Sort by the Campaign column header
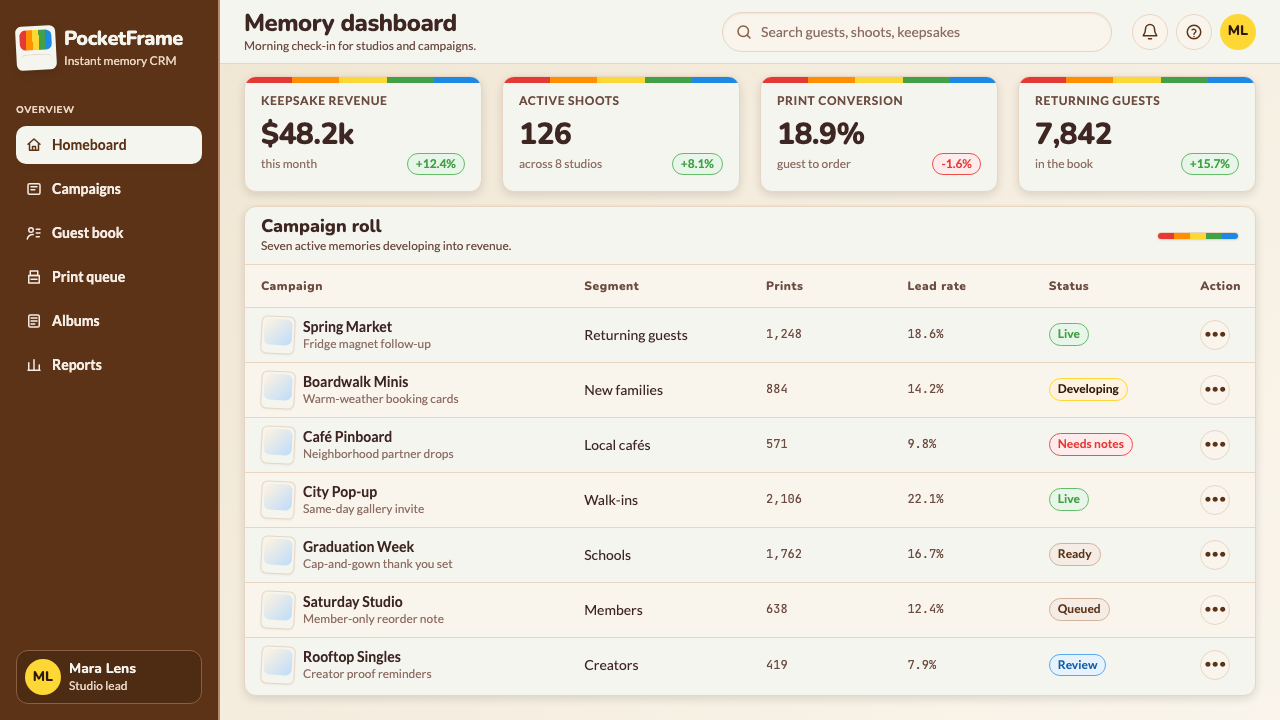The width and height of the screenshot is (1280, 720). 292,286
